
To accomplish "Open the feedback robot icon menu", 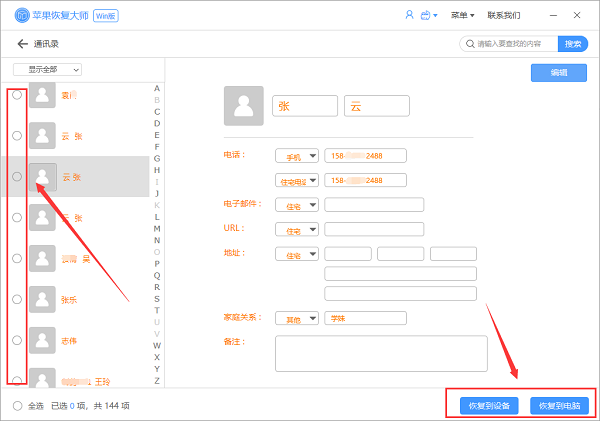I will pyautogui.click(x=429, y=15).
